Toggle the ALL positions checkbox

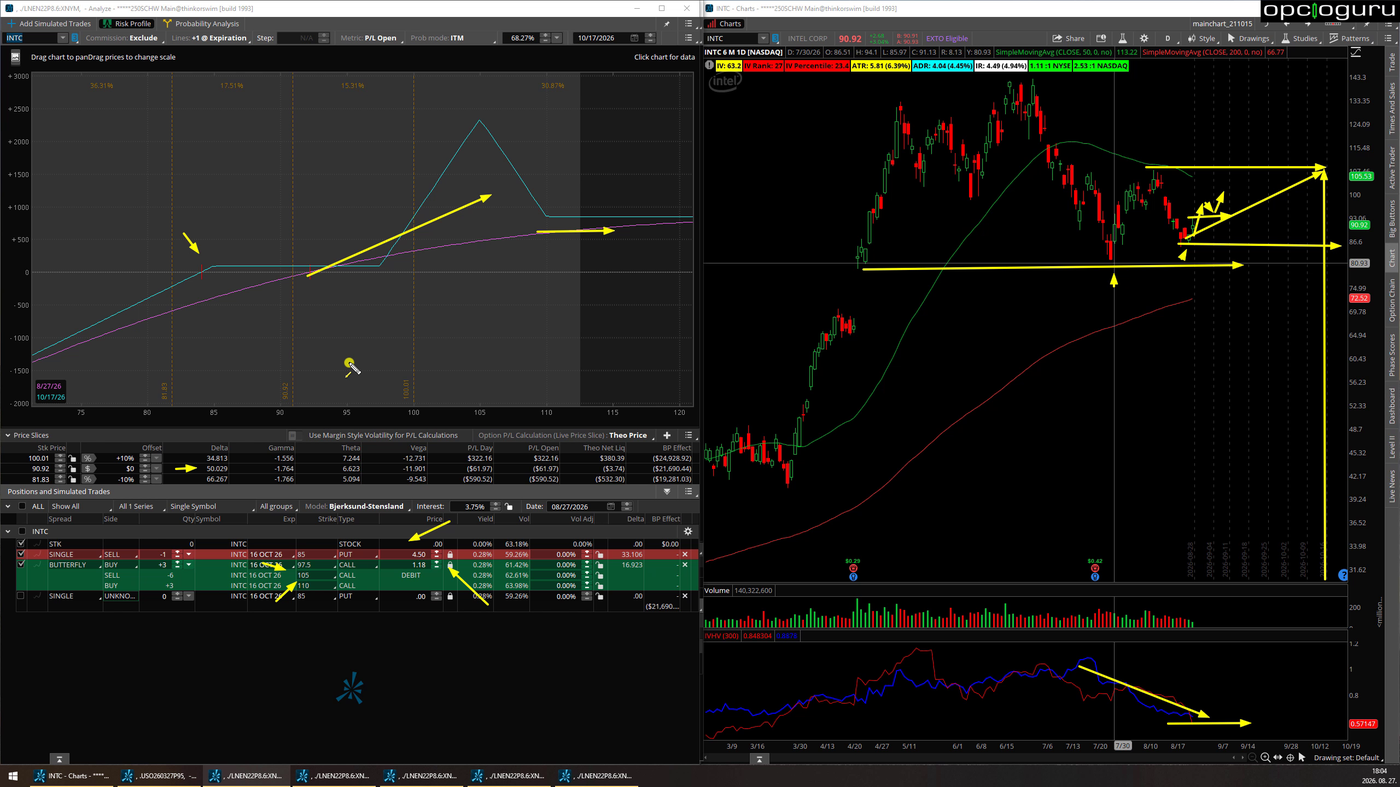(22, 506)
